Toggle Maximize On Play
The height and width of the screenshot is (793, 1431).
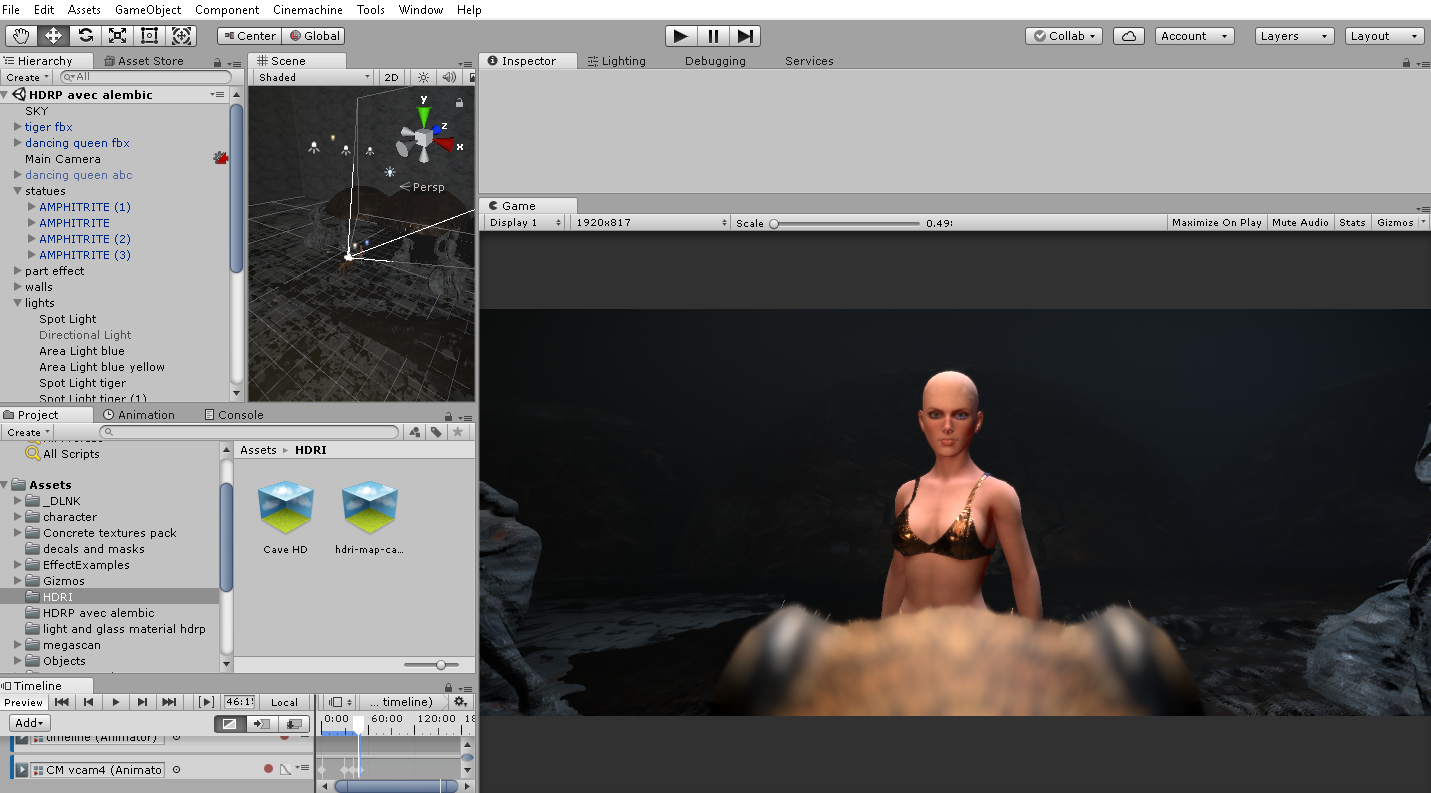[1216, 222]
